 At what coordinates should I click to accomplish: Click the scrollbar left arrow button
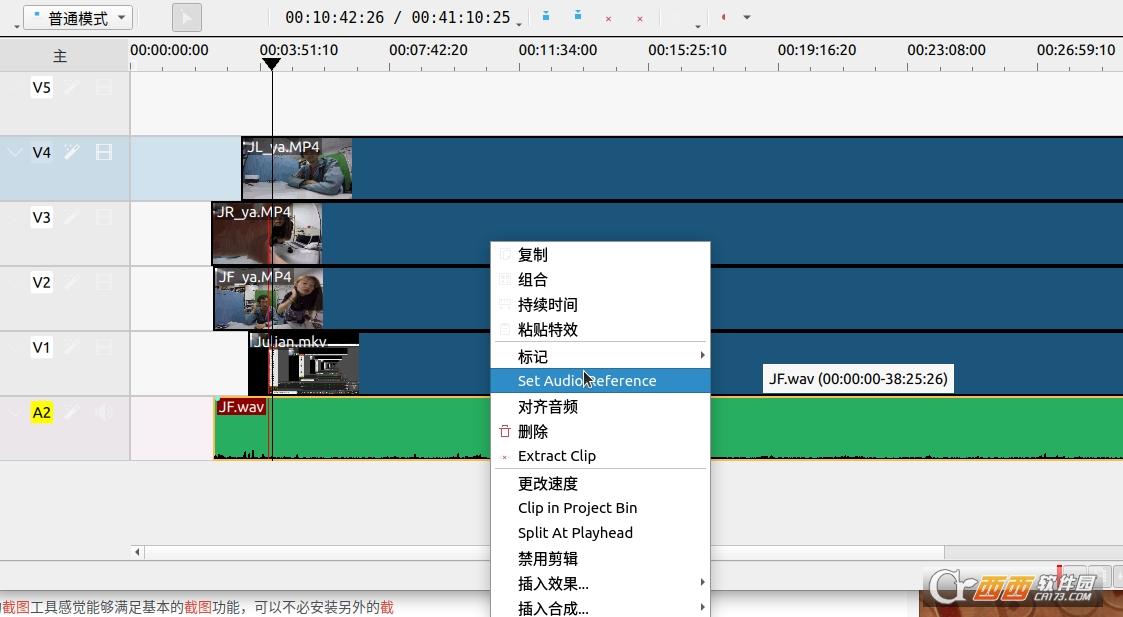pos(138,552)
